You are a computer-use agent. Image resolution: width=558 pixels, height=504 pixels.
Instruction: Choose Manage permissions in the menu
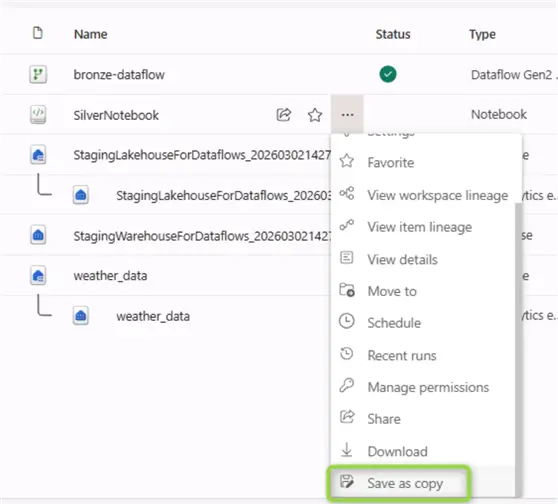[423, 387]
